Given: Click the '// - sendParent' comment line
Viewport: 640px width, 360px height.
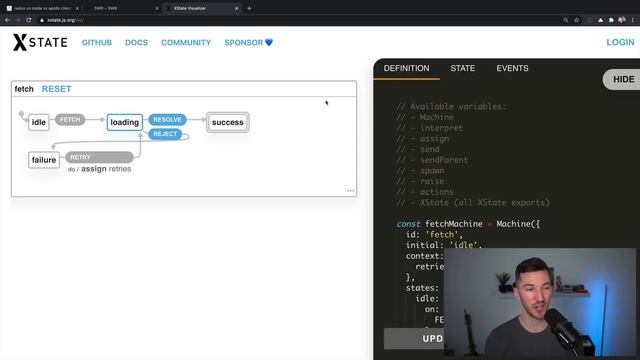Looking at the screenshot, I should pos(432,160).
